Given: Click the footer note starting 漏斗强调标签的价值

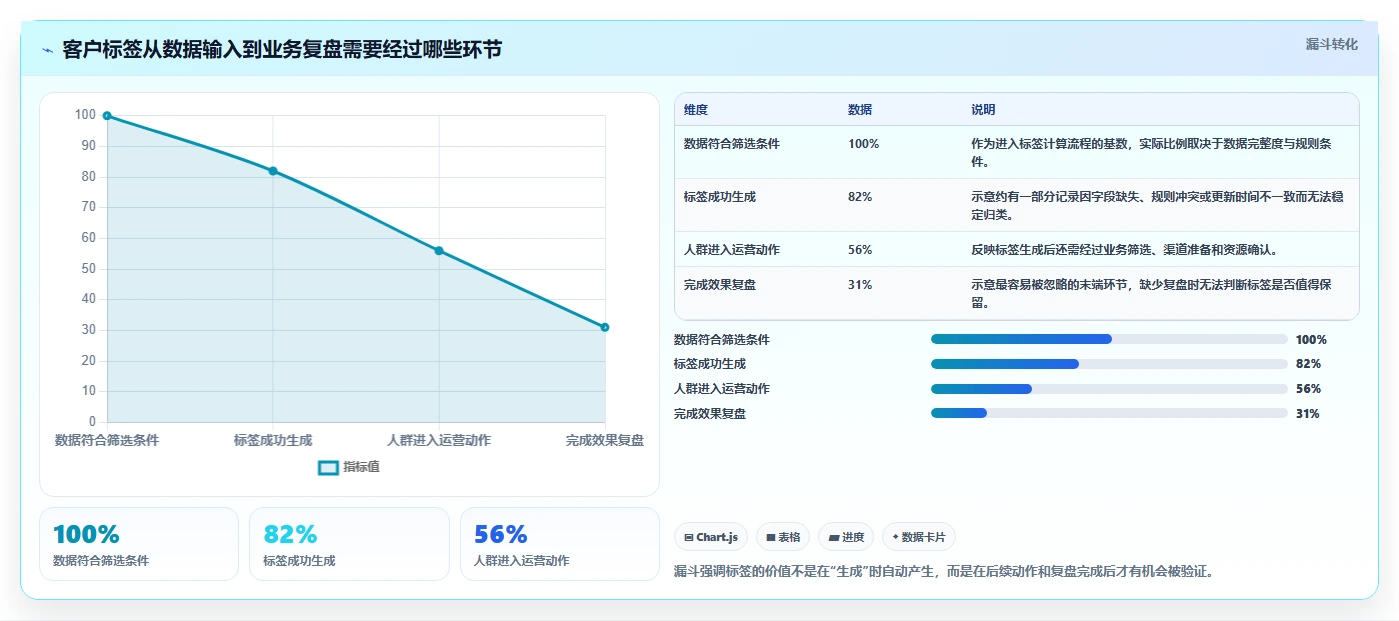Looking at the screenshot, I should click(x=945, y=572).
